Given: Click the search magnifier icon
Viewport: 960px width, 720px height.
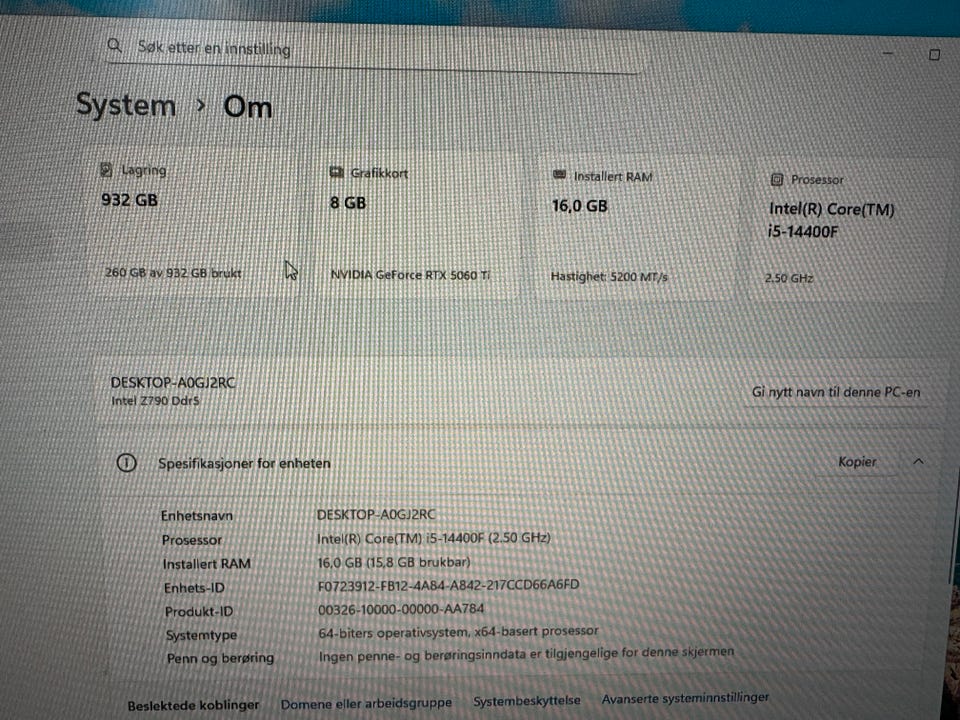Looking at the screenshot, I should (114, 45).
